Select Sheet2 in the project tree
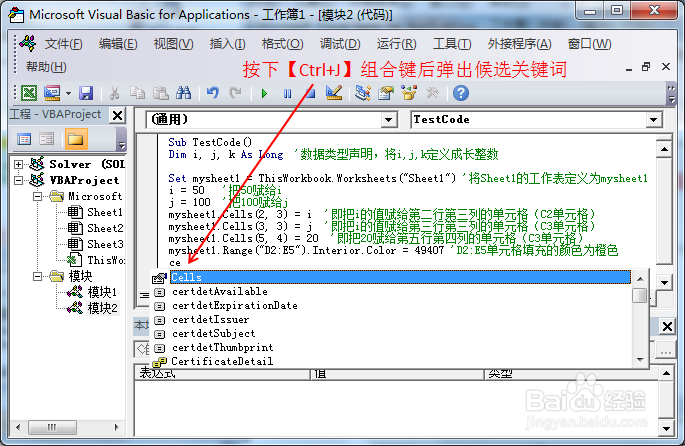The image size is (685, 446). (96, 228)
